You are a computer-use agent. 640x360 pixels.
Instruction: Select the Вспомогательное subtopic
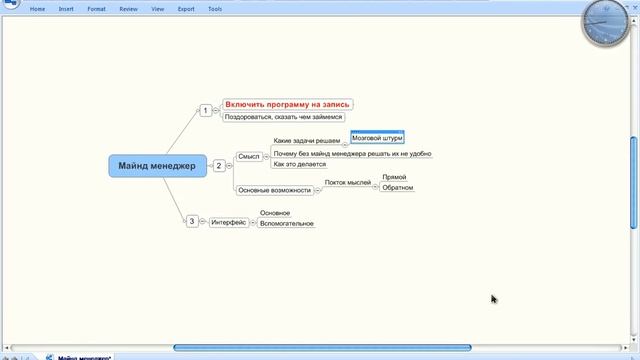[287, 224]
